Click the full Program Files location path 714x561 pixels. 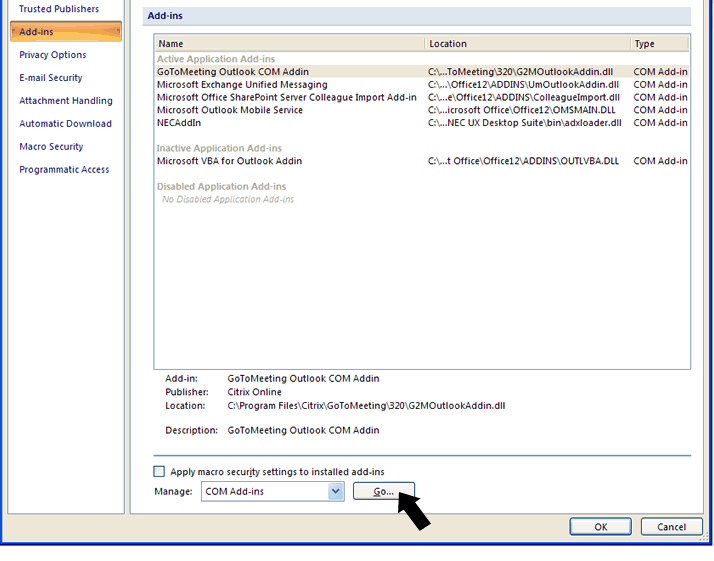point(366,405)
